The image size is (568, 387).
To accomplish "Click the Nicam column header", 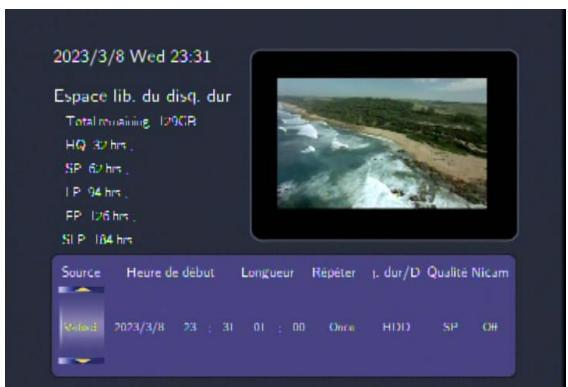I will tap(490, 272).
